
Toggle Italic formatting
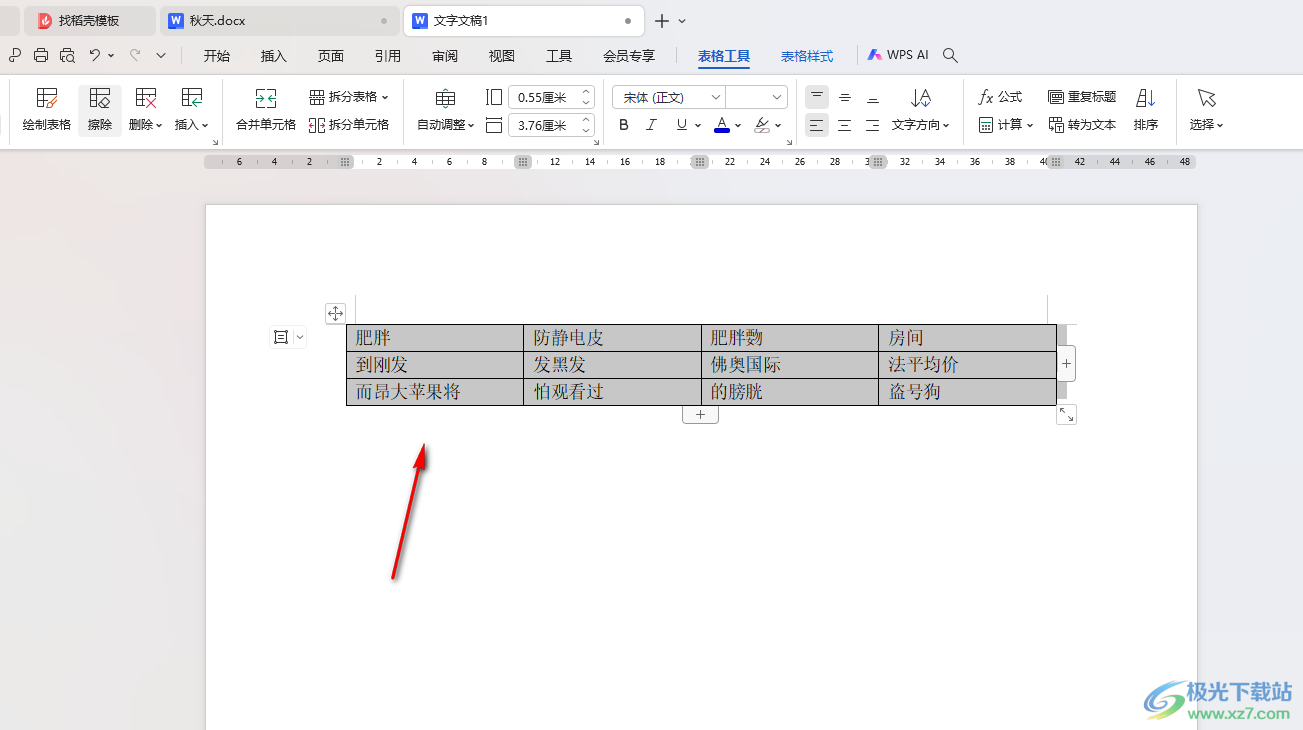click(x=652, y=125)
